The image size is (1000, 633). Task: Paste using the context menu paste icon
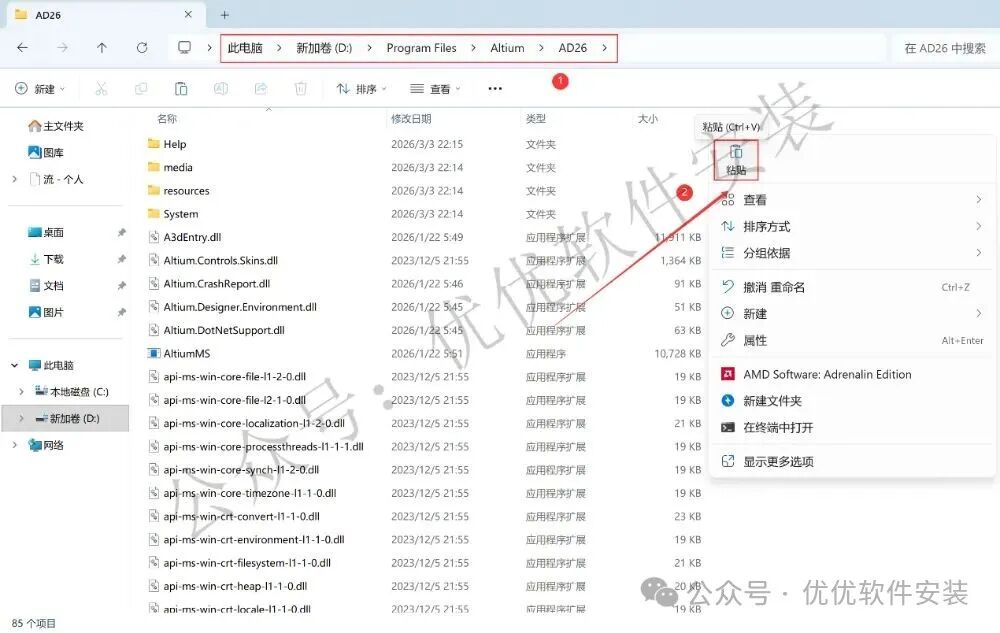tap(736, 159)
